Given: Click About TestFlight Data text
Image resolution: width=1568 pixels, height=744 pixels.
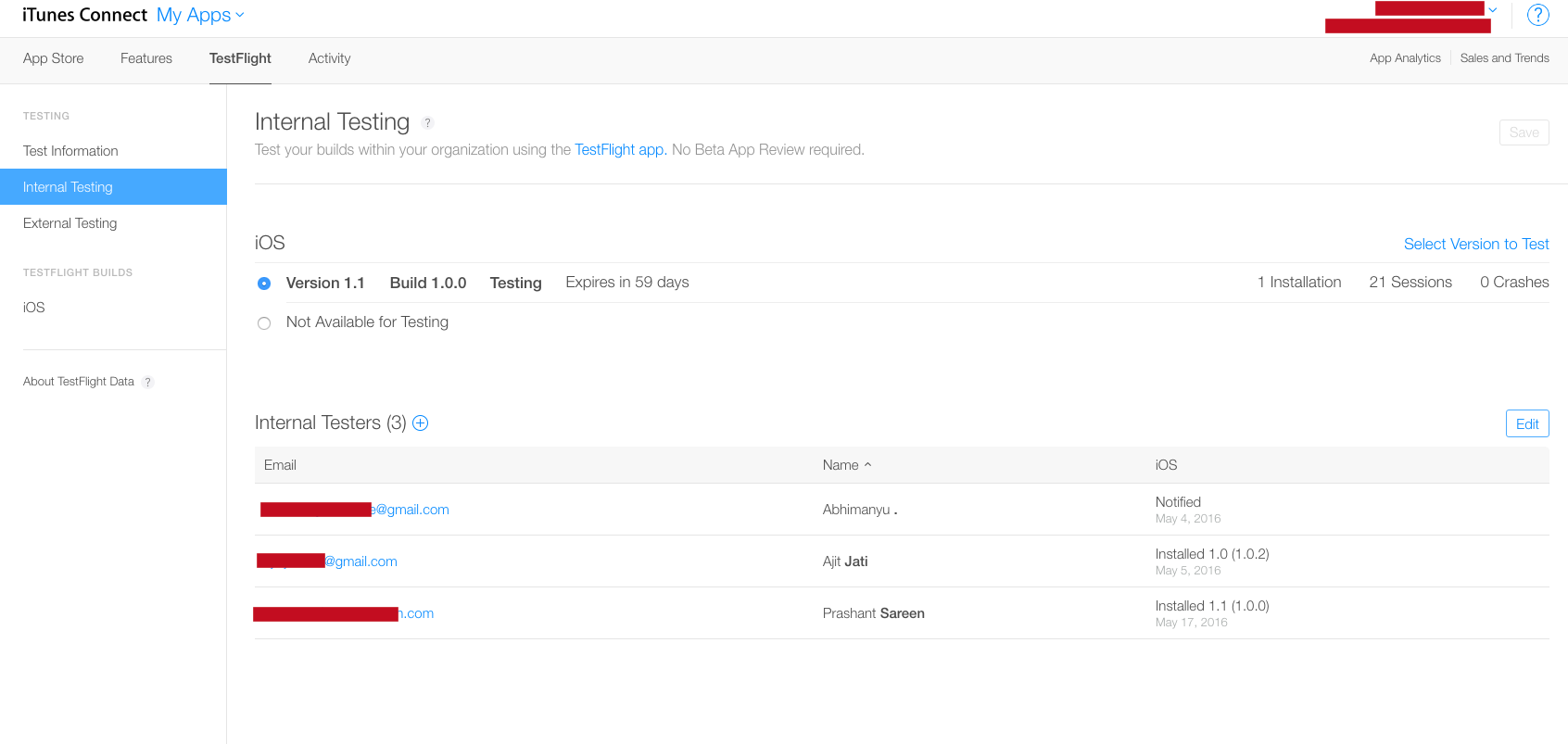Looking at the screenshot, I should coord(79,382).
